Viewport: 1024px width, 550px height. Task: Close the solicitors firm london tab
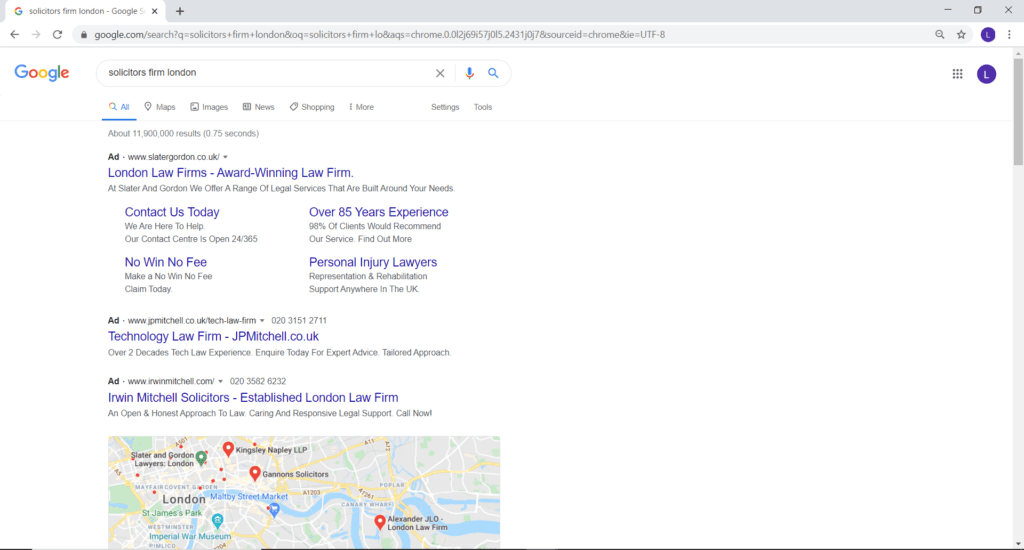point(154,11)
